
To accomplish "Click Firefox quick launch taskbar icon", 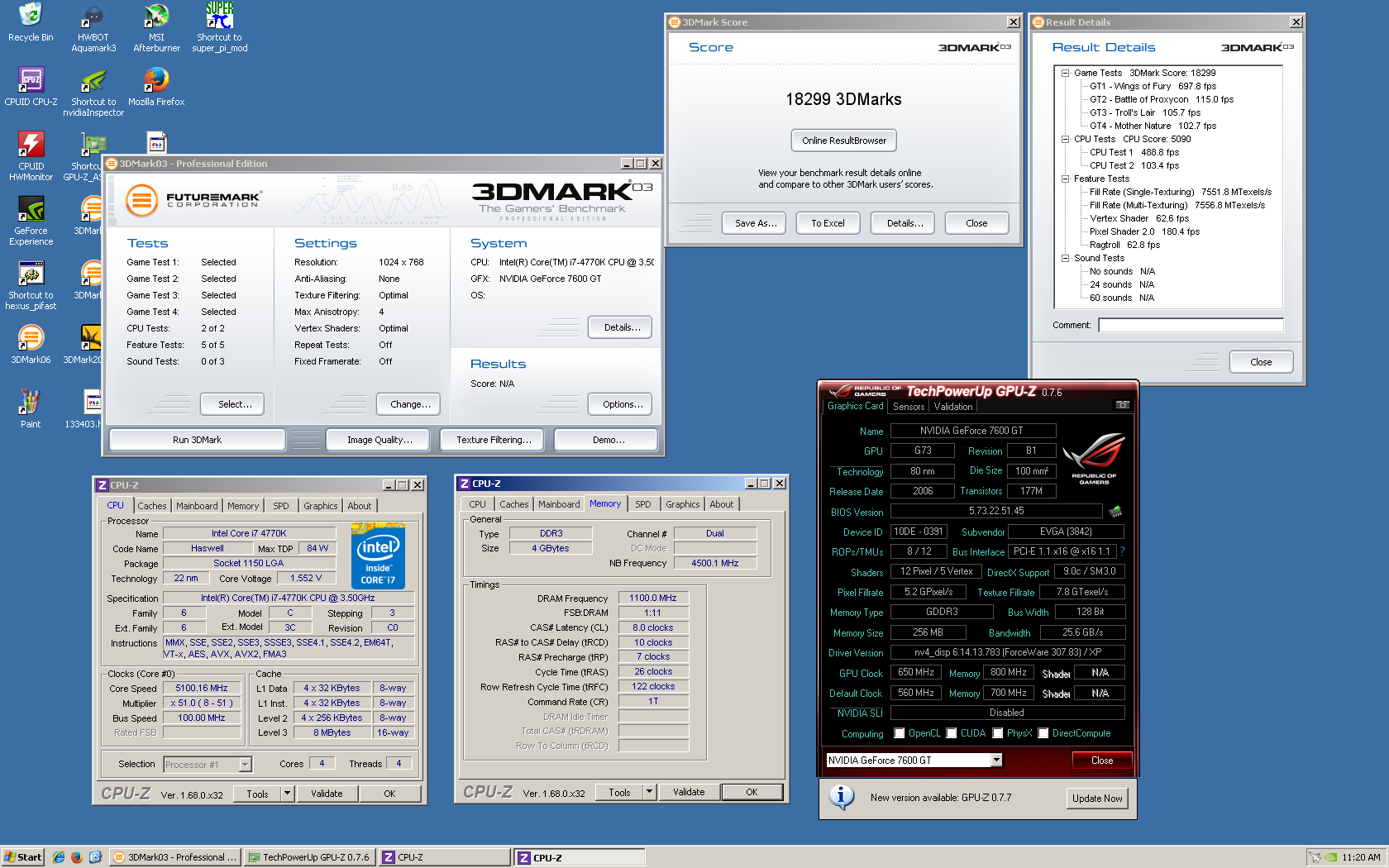I will tap(77, 857).
